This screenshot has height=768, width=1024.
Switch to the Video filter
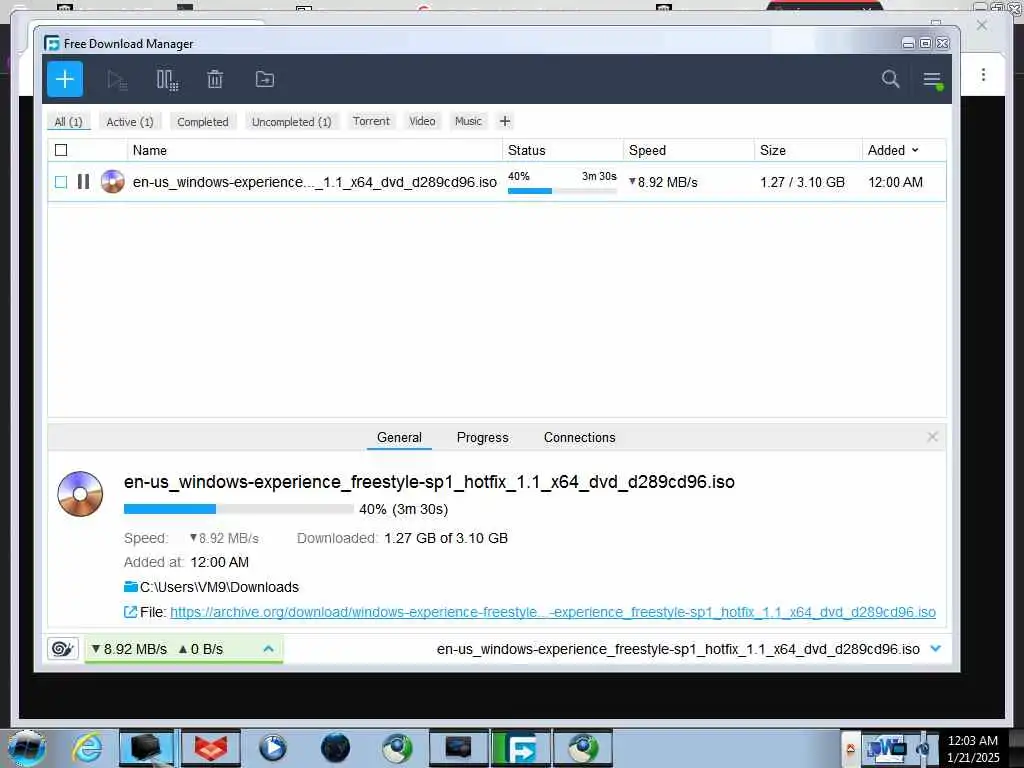422,121
